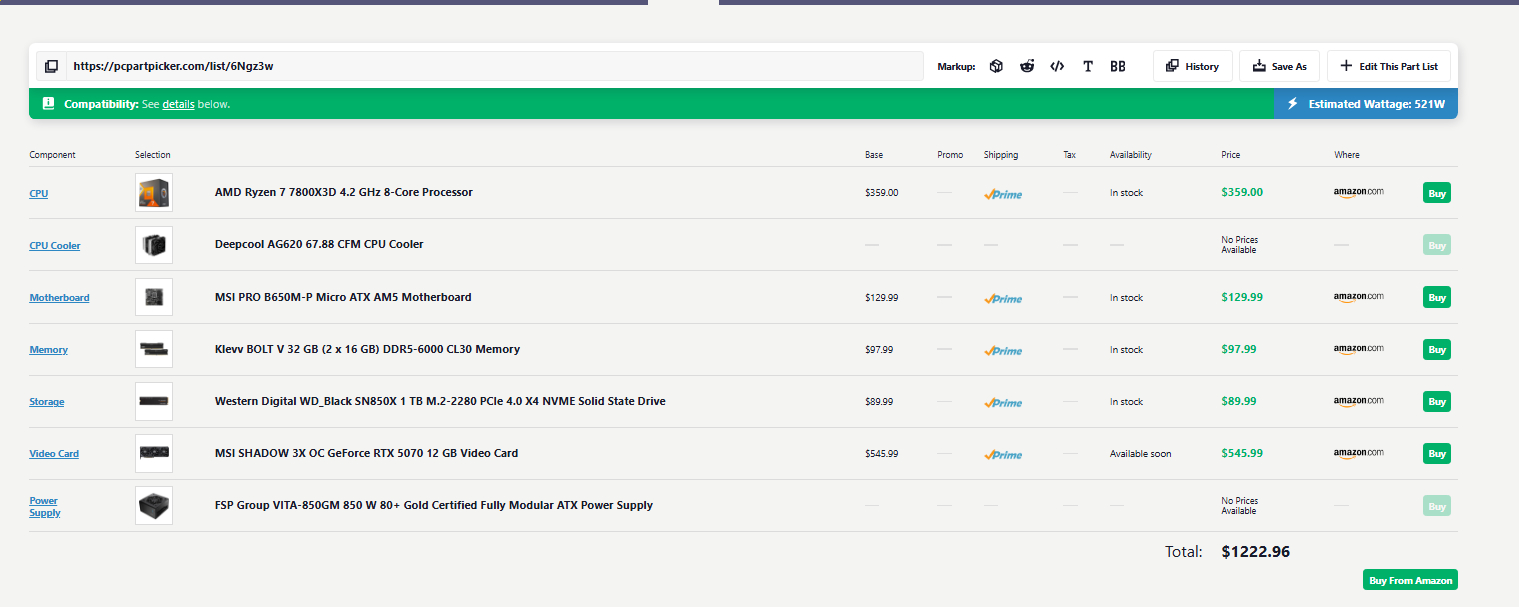This screenshot has width=1519, height=607.
Task: Open the Motherboard component link
Action: (59, 297)
